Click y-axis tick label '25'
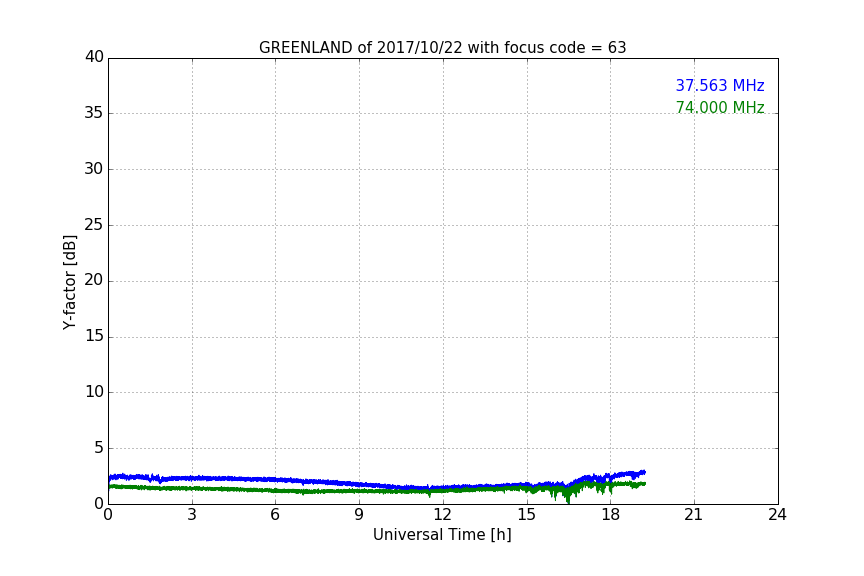Image resolution: width=864 pixels, height=576 pixels. (94, 225)
